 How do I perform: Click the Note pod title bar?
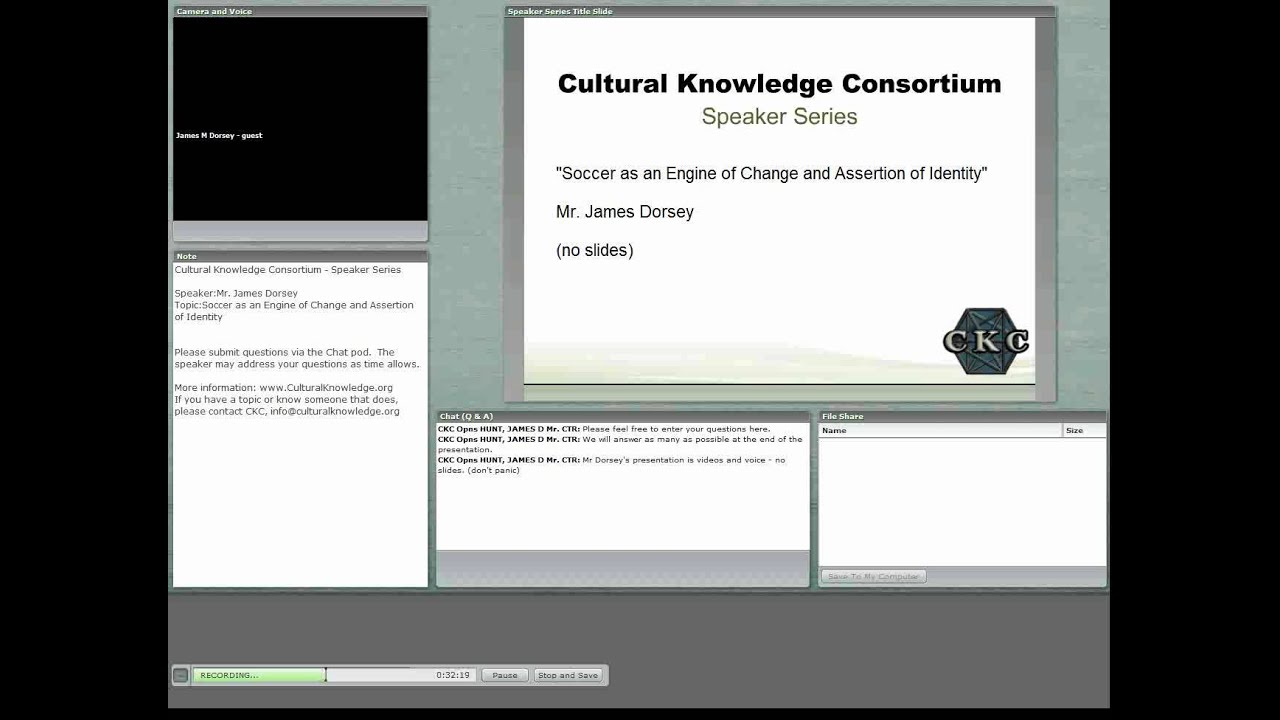click(x=300, y=256)
